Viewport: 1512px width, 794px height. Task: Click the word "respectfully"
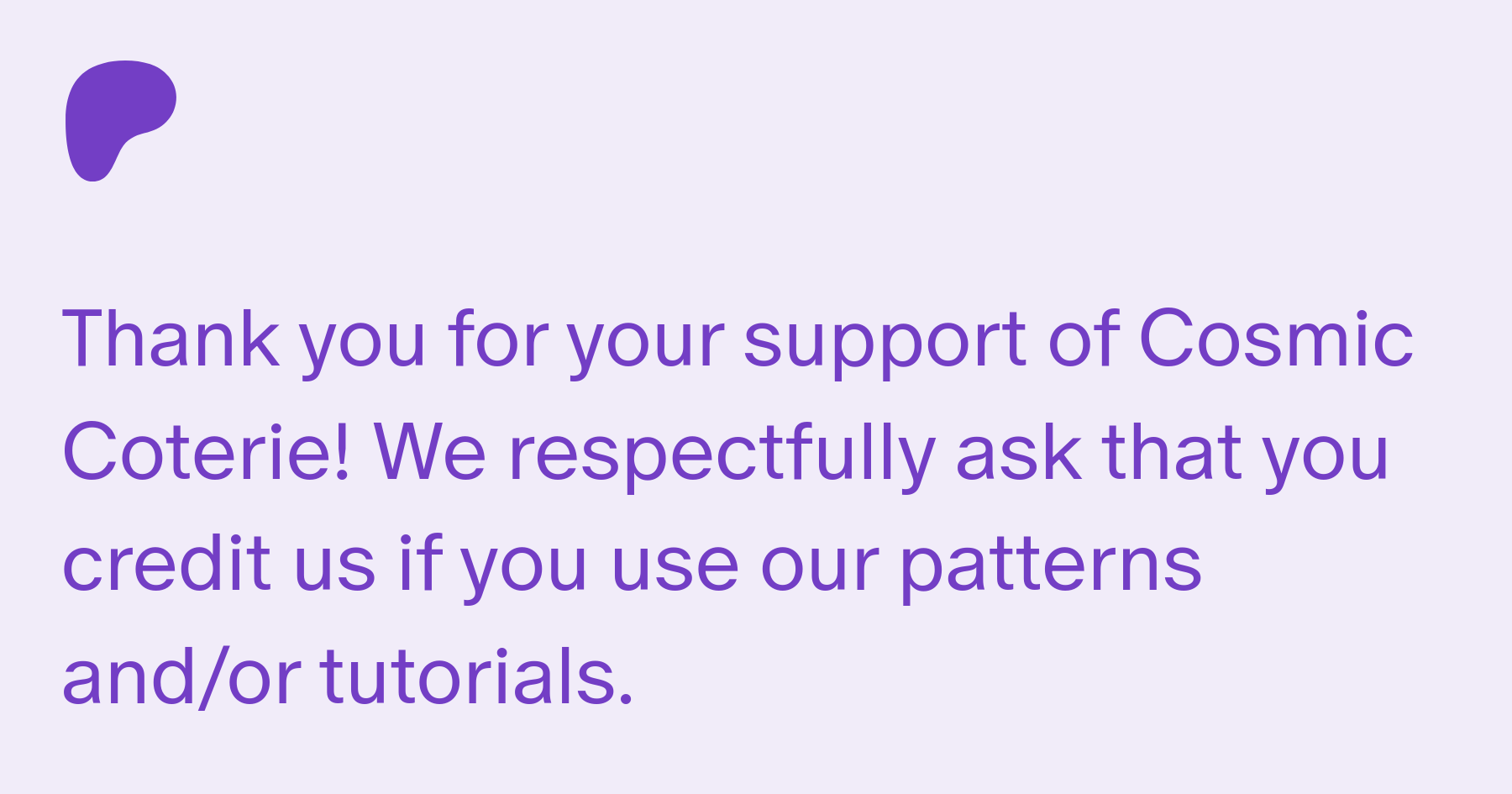point(722,454)
